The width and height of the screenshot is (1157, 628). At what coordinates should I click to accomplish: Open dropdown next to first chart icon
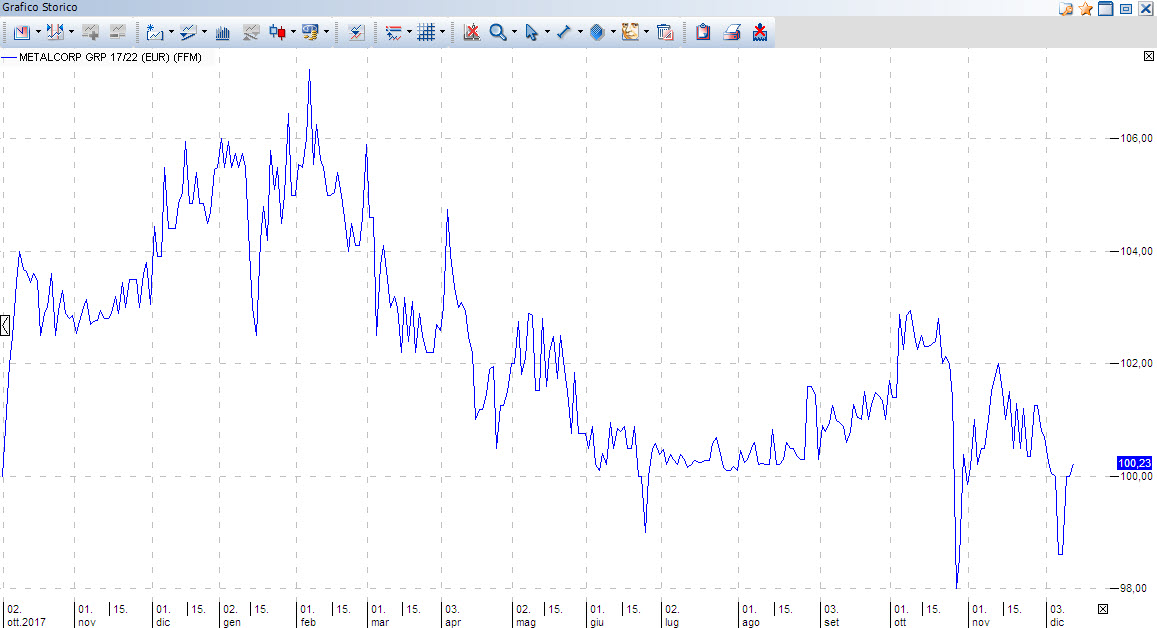(38, 32)
